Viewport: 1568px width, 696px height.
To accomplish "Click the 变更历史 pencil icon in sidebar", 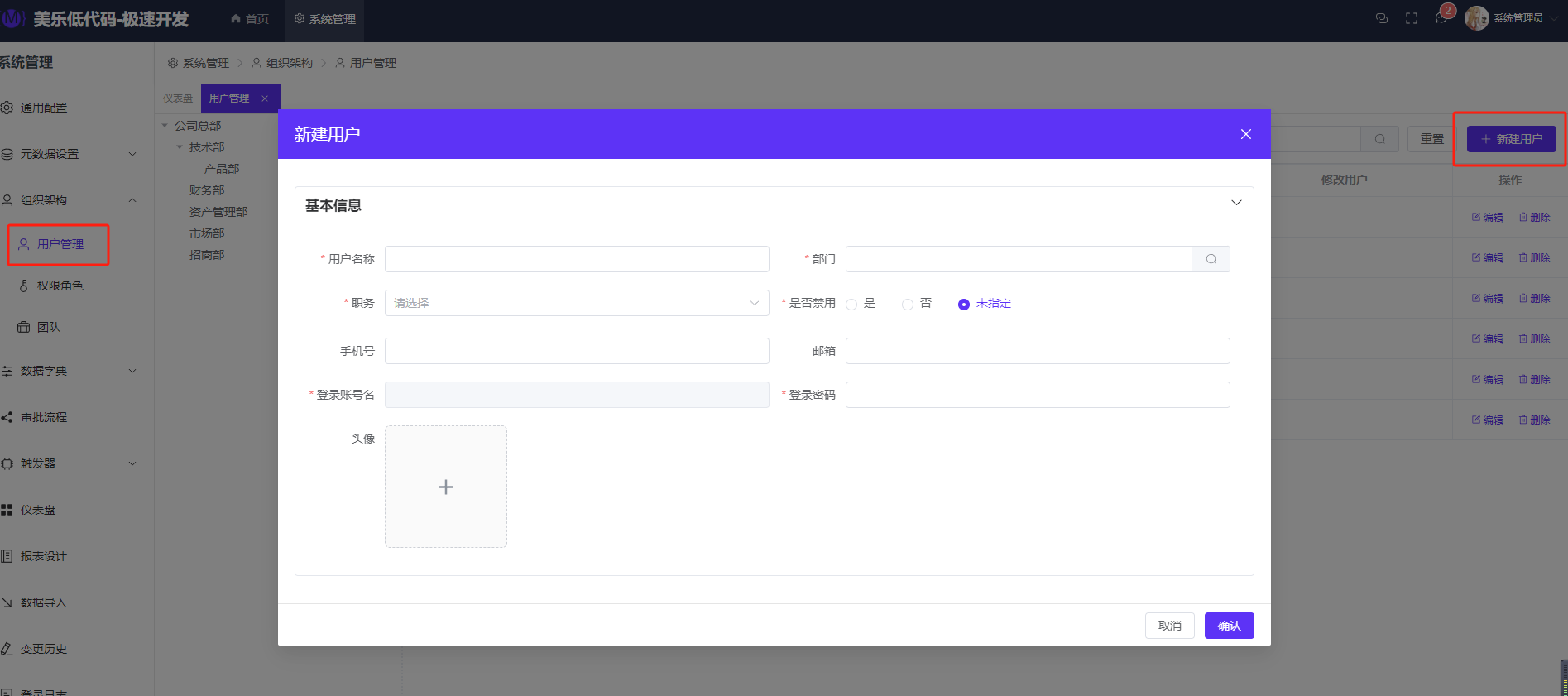I will pos(7,649).
